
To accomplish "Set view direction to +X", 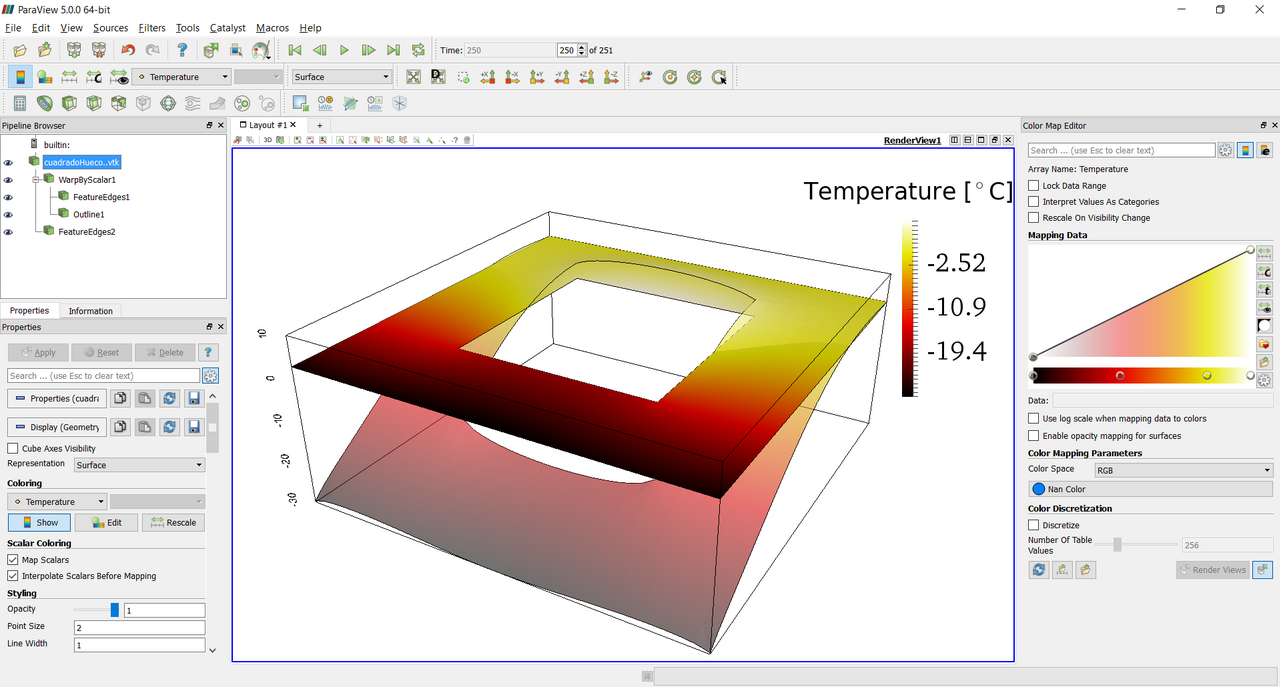I will click(x=488, y=77).
